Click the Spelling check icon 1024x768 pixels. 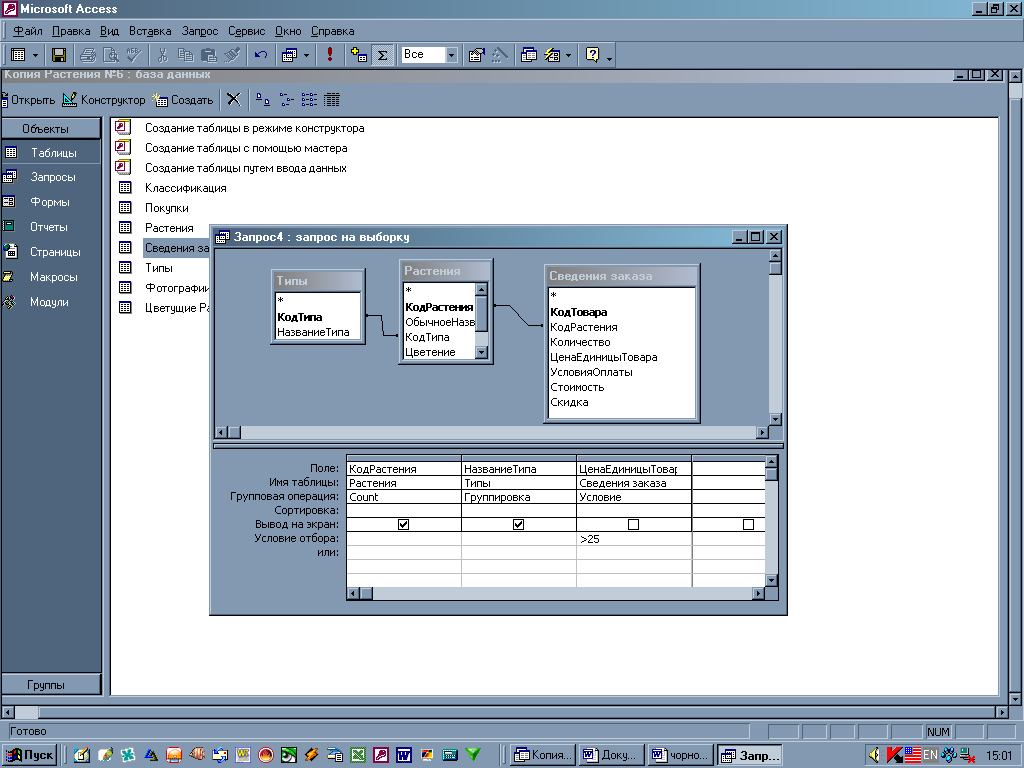[x=135, y=55]
